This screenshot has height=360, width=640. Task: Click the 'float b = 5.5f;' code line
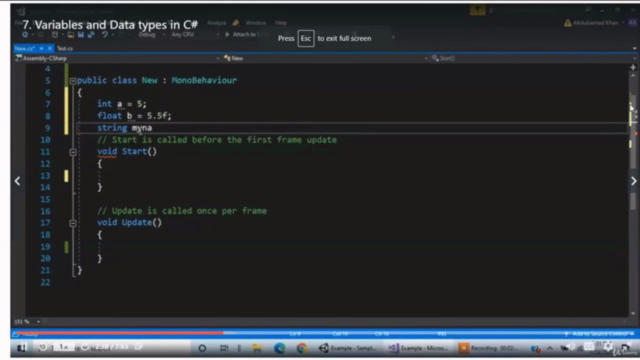point(134,116)
